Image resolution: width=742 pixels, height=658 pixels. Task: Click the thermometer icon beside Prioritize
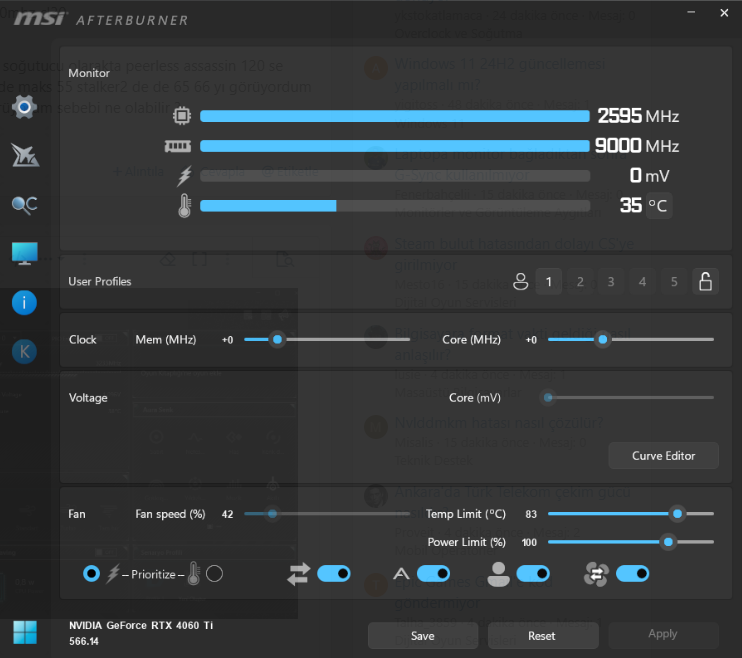(194, 574)
